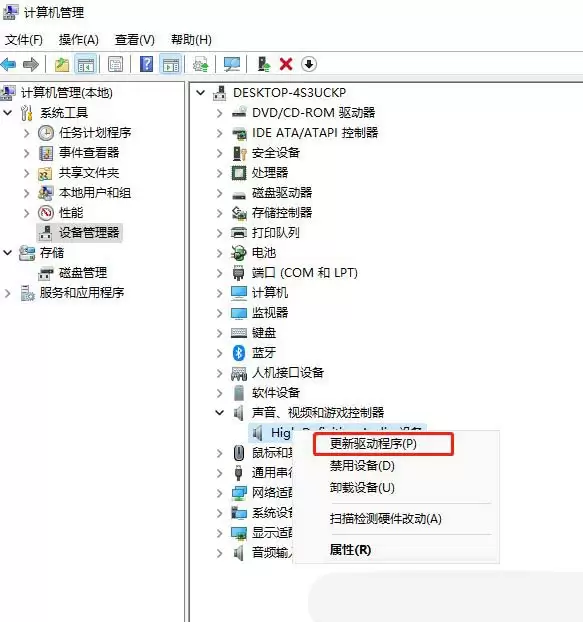Click the 安全设备 key icon
Image resolution: width=583 pixels, height=622 pixels.
(x=239, y=153)
